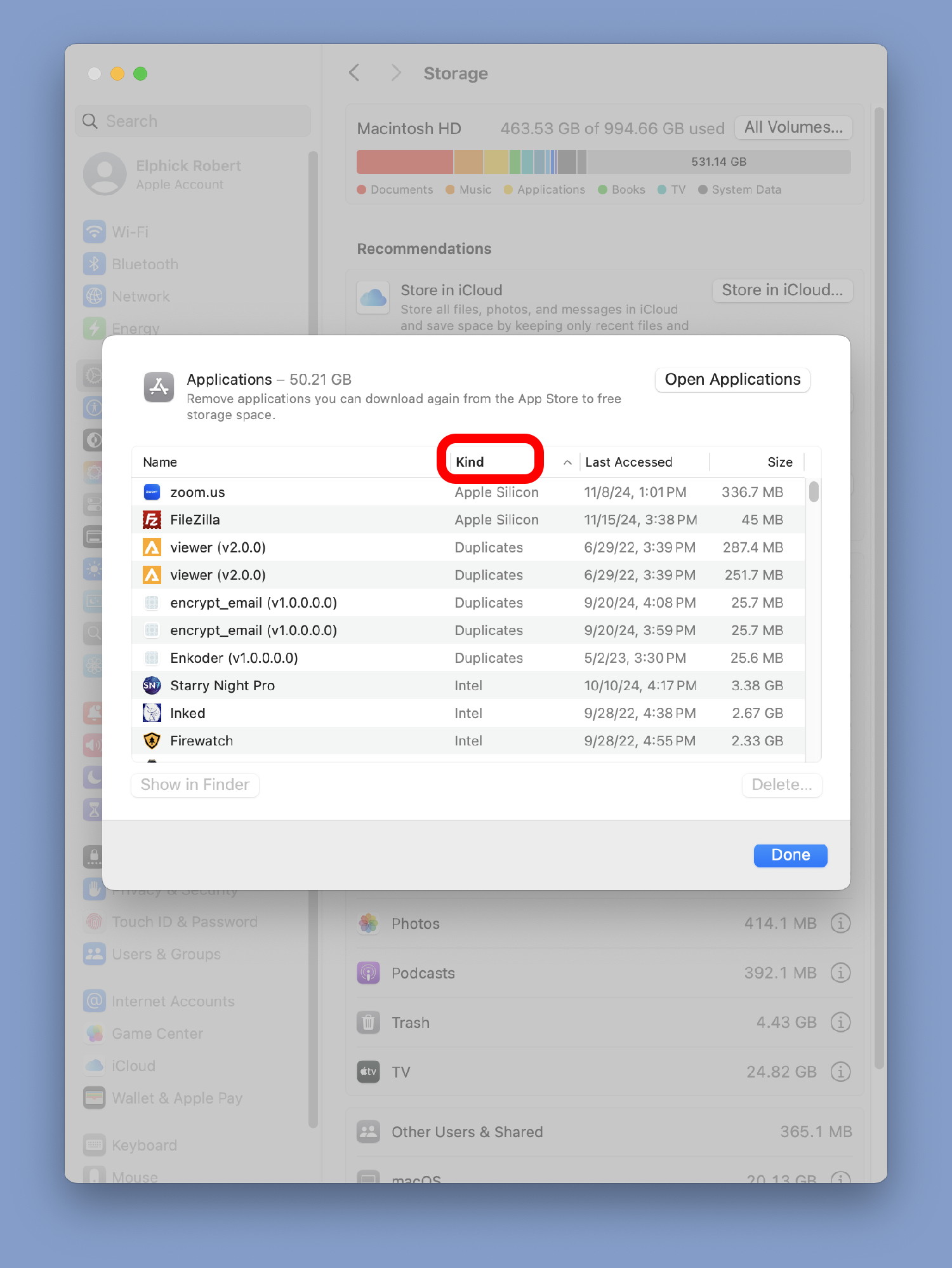Click the Show in Finder button

[195, 785]
